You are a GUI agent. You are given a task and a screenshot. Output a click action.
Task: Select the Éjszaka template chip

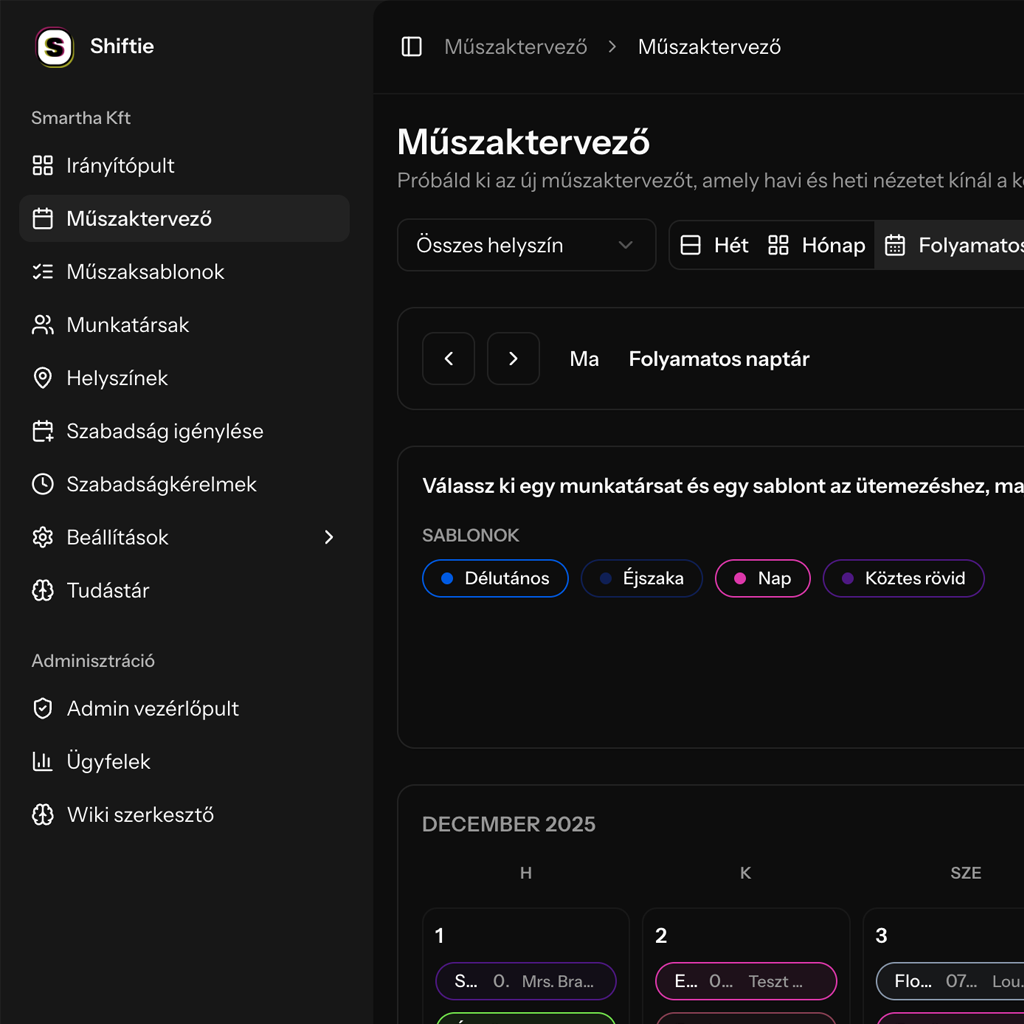coord(641,579)
